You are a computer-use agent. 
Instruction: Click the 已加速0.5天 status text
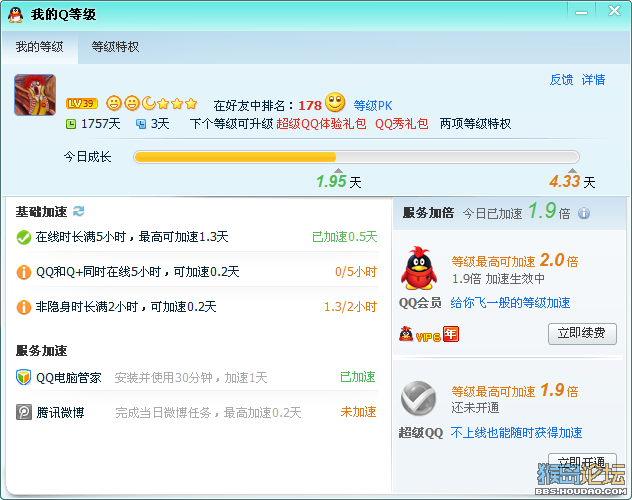[x=345, y=237]
